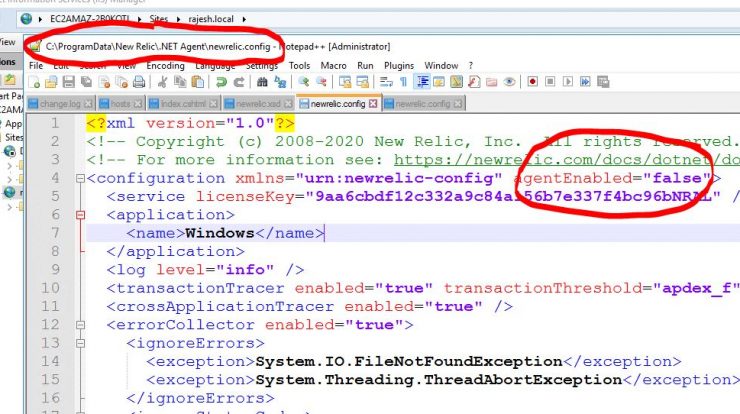The image size is (740, 414).
Task: Create a new document with New icon
Action: pos(34,82)
